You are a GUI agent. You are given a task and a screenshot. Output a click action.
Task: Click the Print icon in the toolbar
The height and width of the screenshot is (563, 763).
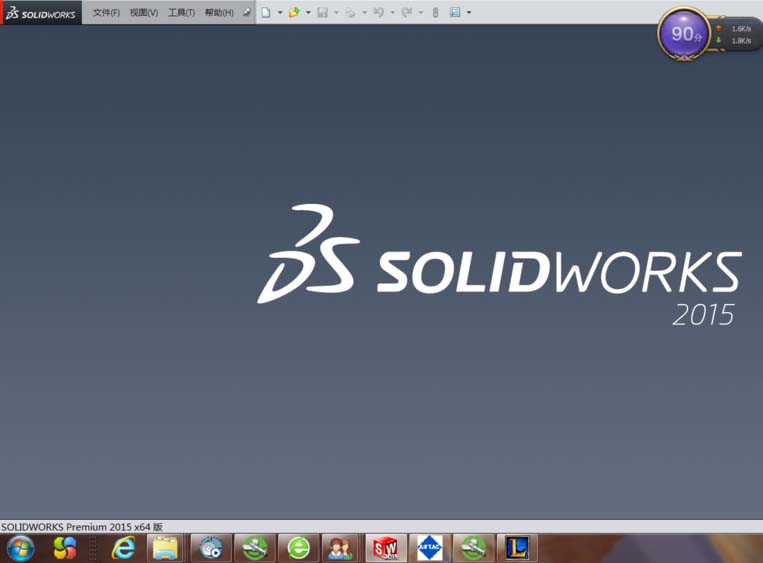(x=350, y=13)
